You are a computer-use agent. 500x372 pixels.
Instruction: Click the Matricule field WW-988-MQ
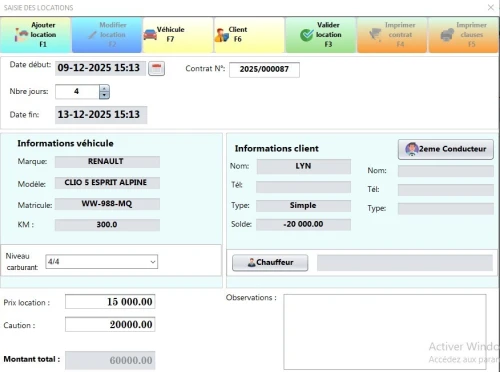(107, 204)
